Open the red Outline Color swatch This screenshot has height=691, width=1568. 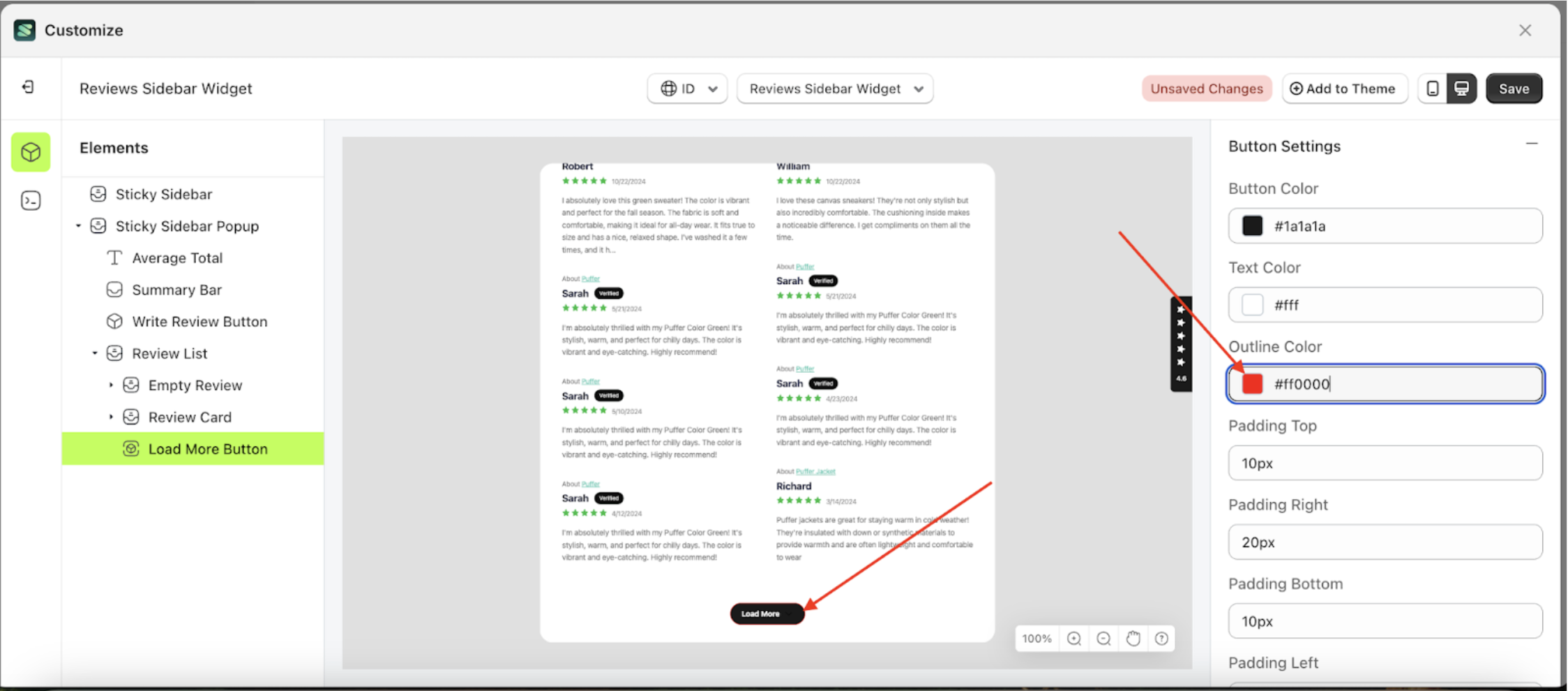tap(1251, 383)
